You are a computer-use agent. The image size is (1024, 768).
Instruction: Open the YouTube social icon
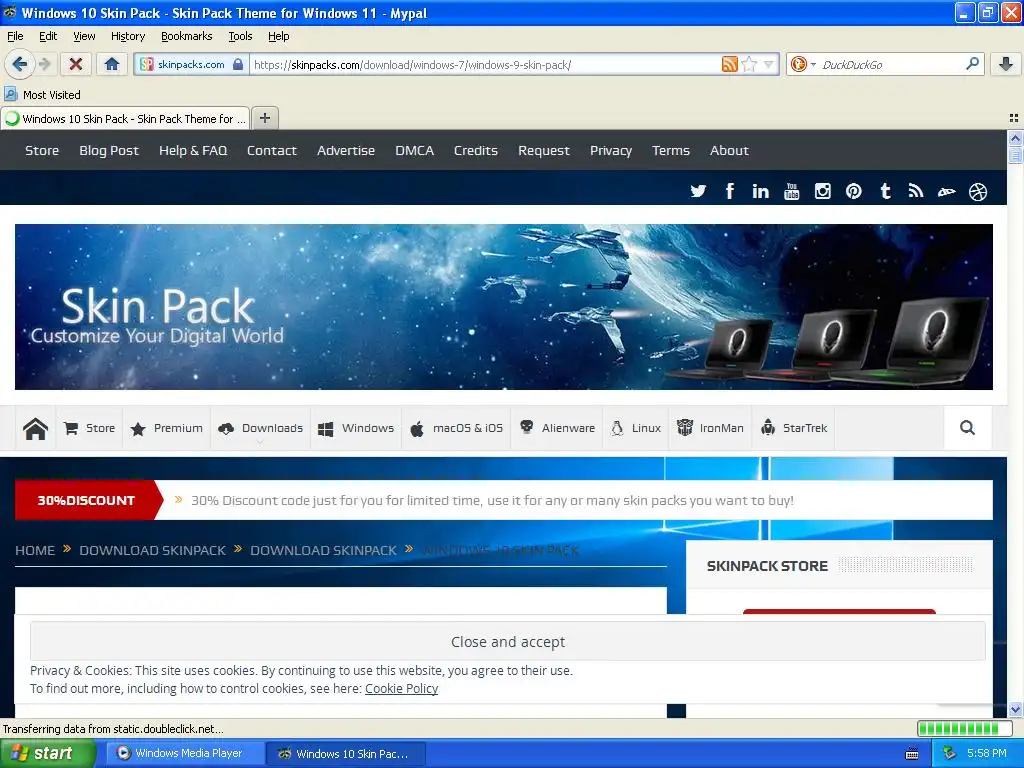(792, 191)
